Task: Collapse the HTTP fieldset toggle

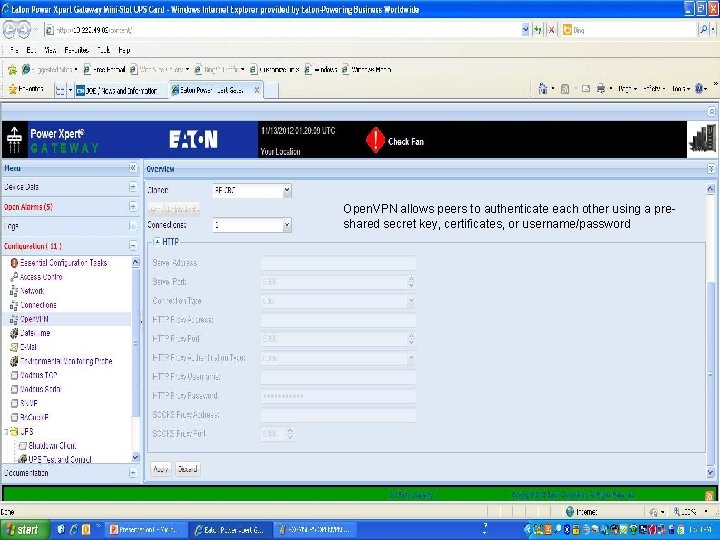Action: click(x=157, y=242)
